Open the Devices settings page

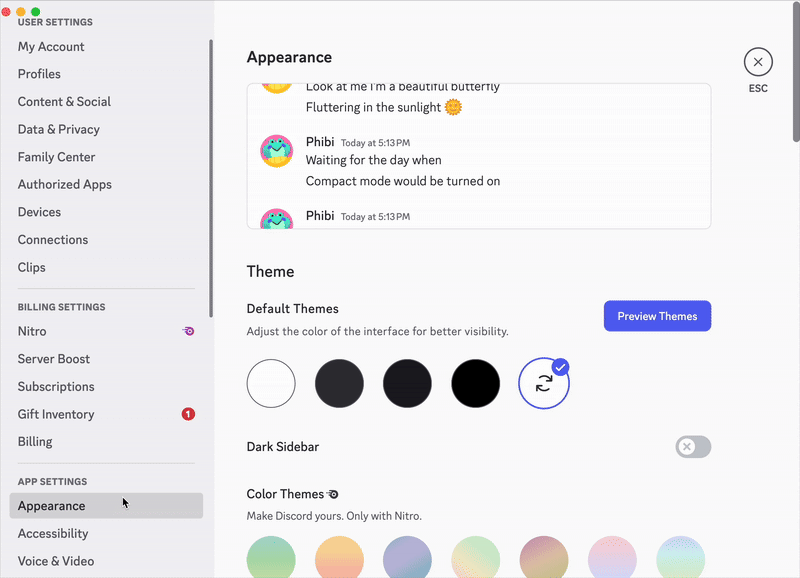[106, 212]
